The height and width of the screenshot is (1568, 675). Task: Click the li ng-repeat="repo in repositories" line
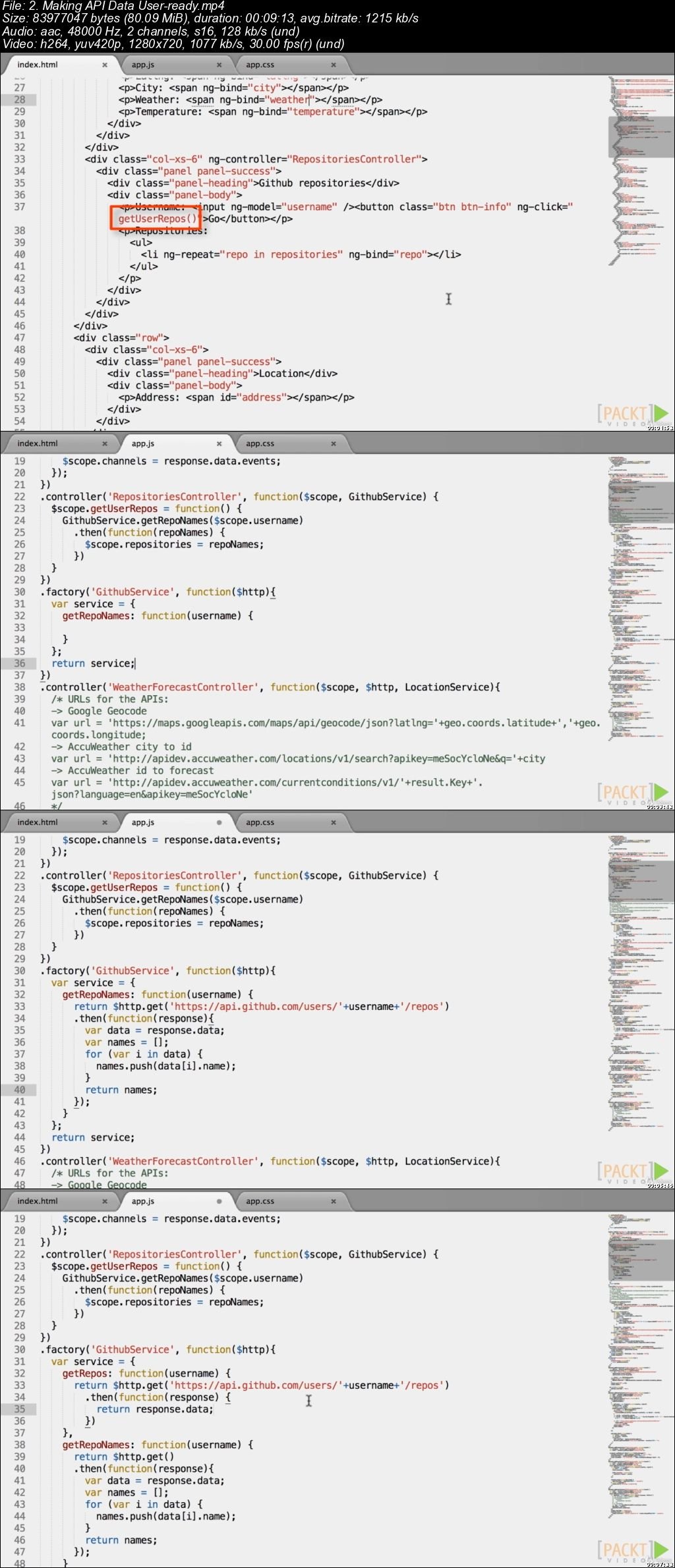click(x=301, y=254)
